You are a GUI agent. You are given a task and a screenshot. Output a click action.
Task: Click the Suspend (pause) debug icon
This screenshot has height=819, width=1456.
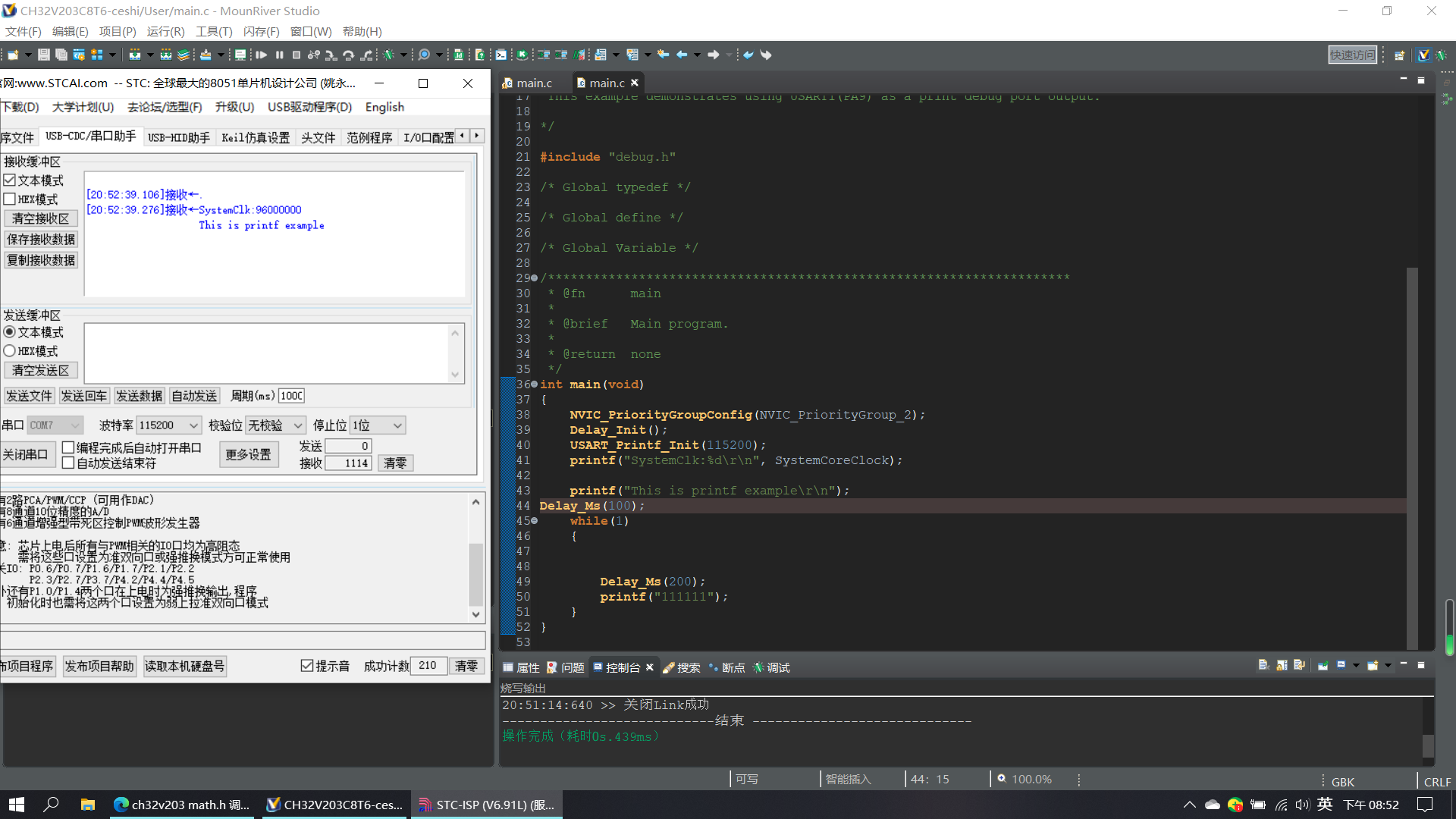pos(279,55)
